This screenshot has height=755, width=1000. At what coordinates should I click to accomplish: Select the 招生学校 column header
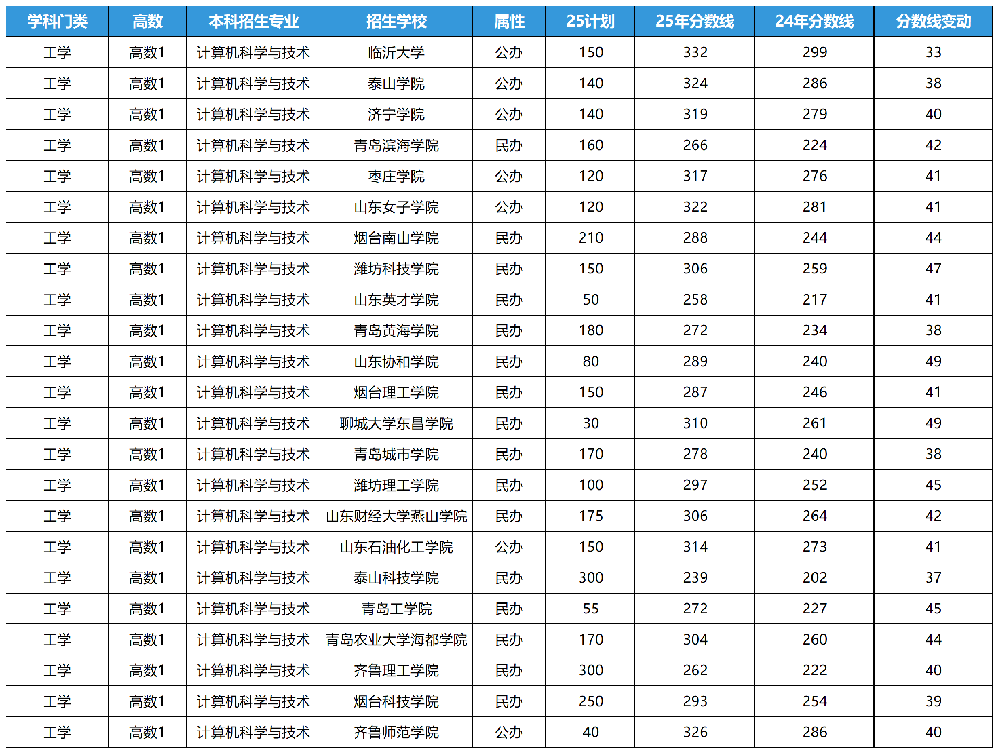pos(396,21)
